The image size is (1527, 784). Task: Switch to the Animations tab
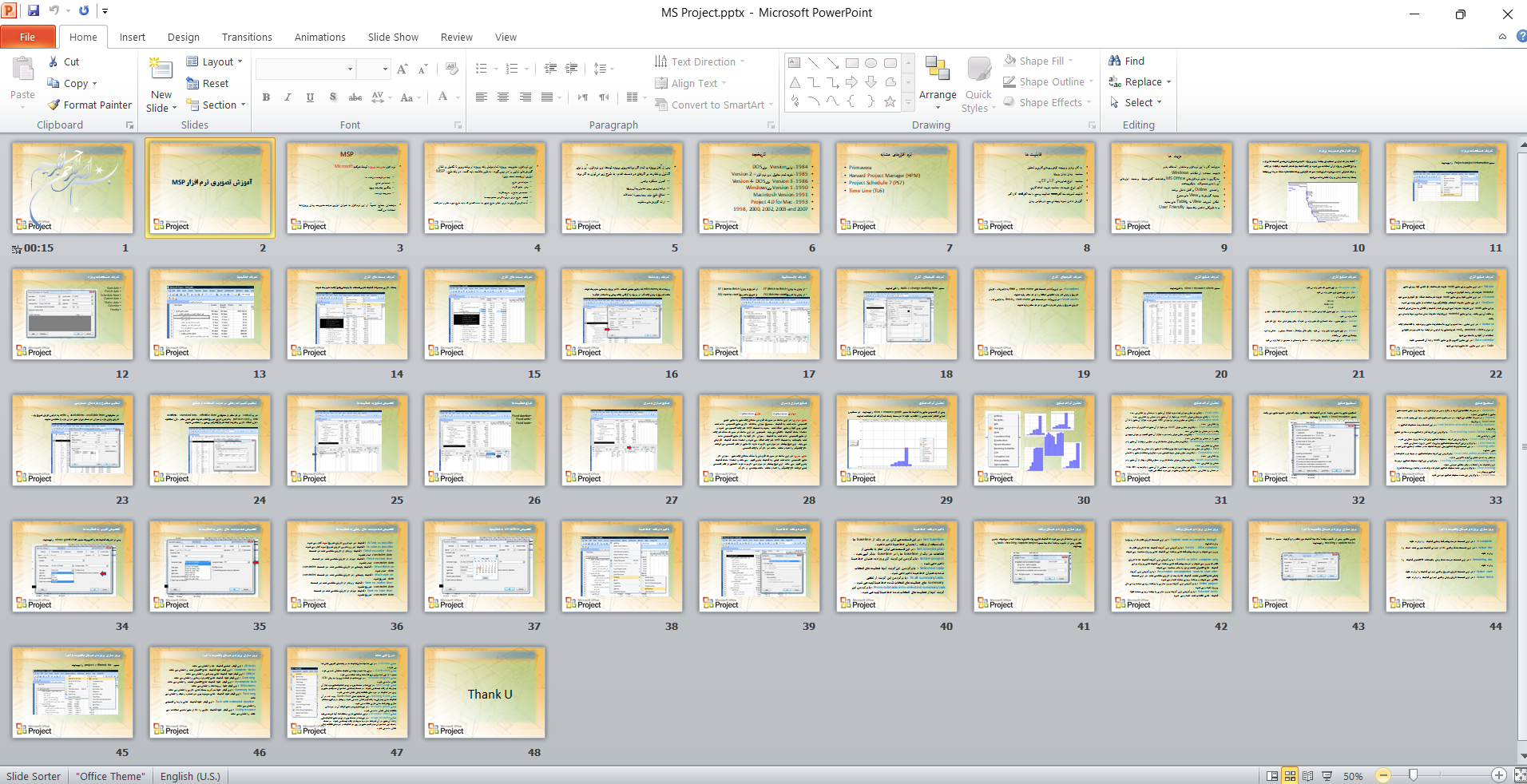(x=320, y=37)
